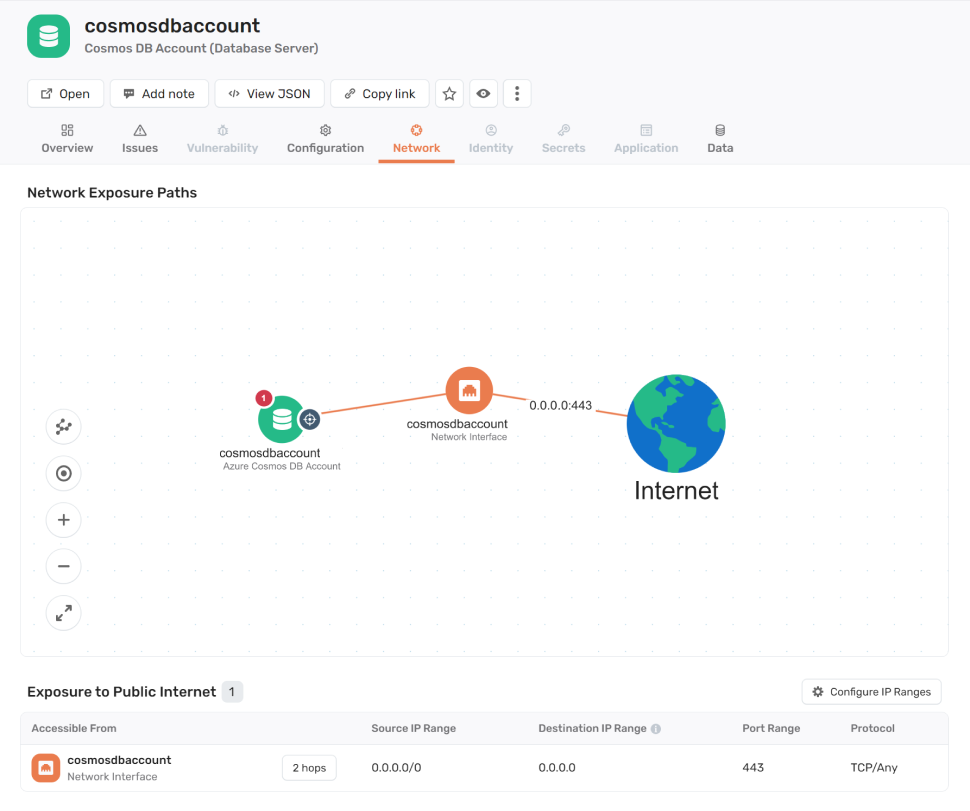
Task: Click the Source IP Range column header
Action: 413,728
